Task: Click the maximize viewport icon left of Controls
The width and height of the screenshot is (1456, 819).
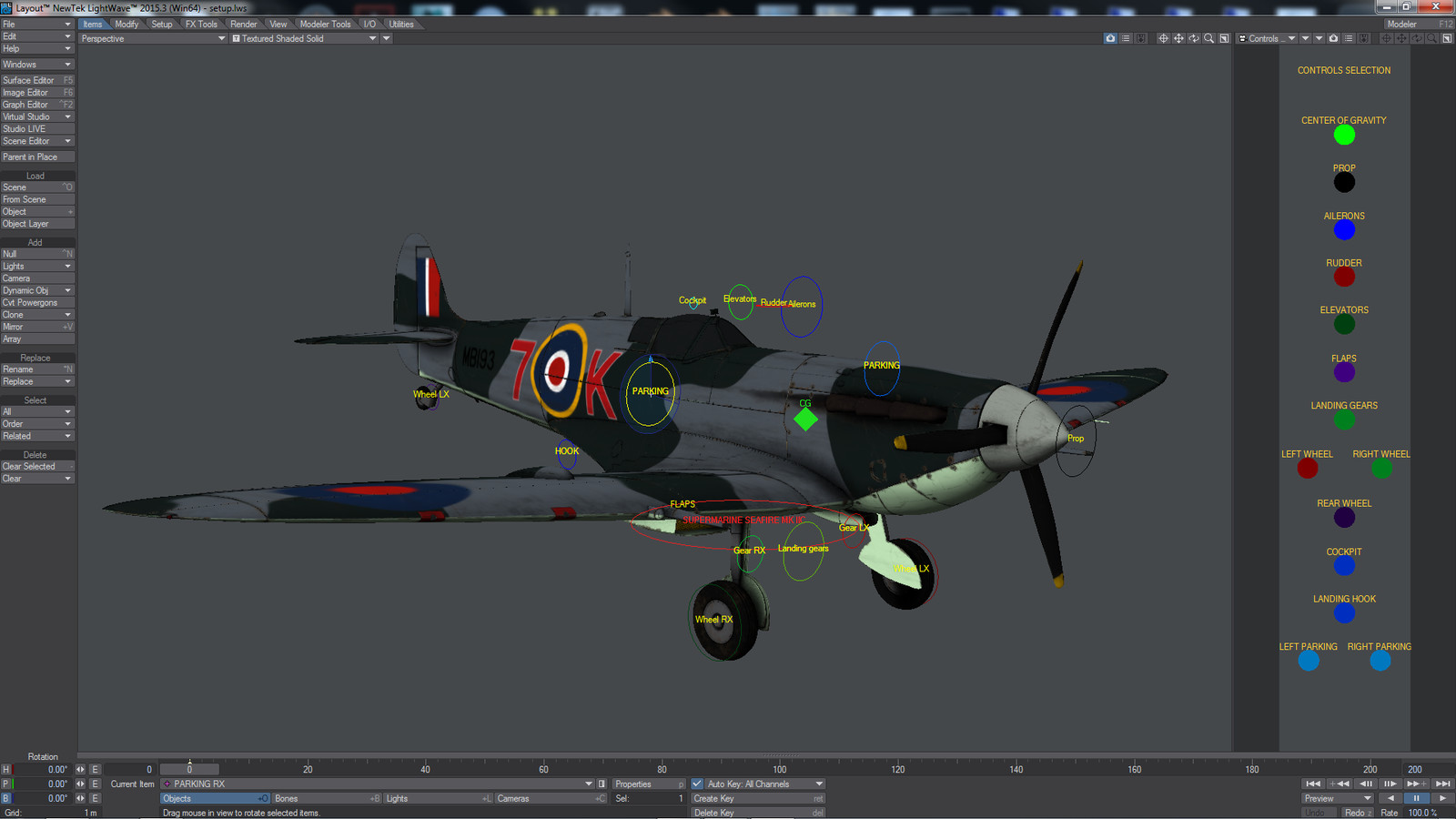Action: (x=1224, y=38)
